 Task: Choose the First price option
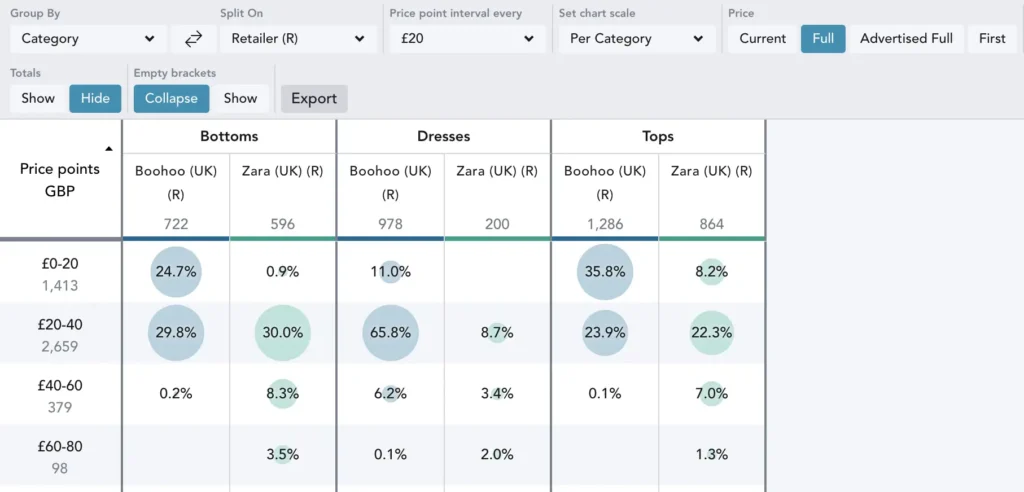(992, 39)
